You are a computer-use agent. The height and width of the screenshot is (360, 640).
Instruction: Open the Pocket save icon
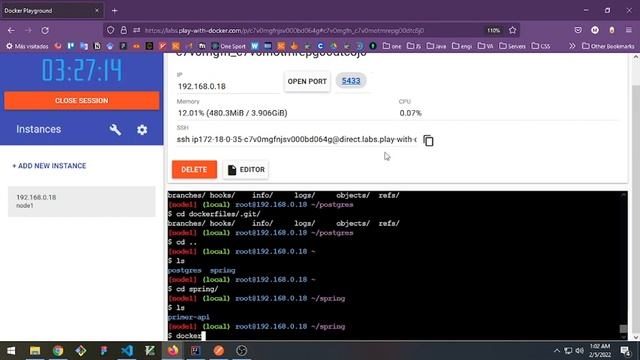pyautogui.click(x=578, y=30)
